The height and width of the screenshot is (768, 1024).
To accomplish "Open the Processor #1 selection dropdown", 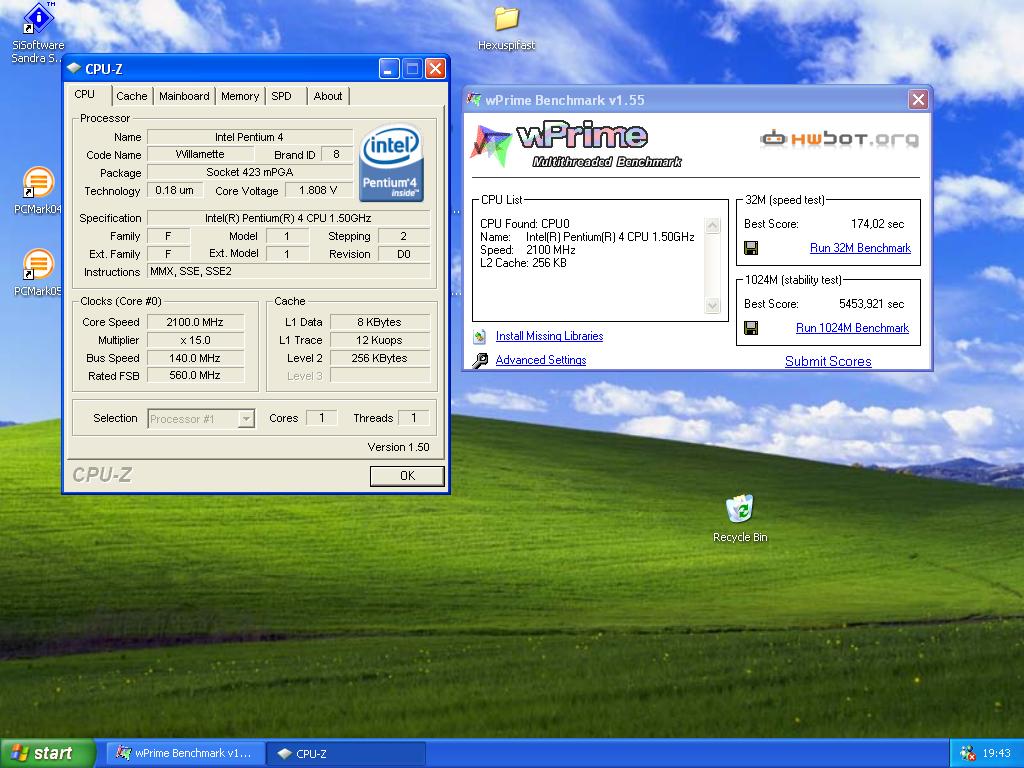I will pos(201,419).
